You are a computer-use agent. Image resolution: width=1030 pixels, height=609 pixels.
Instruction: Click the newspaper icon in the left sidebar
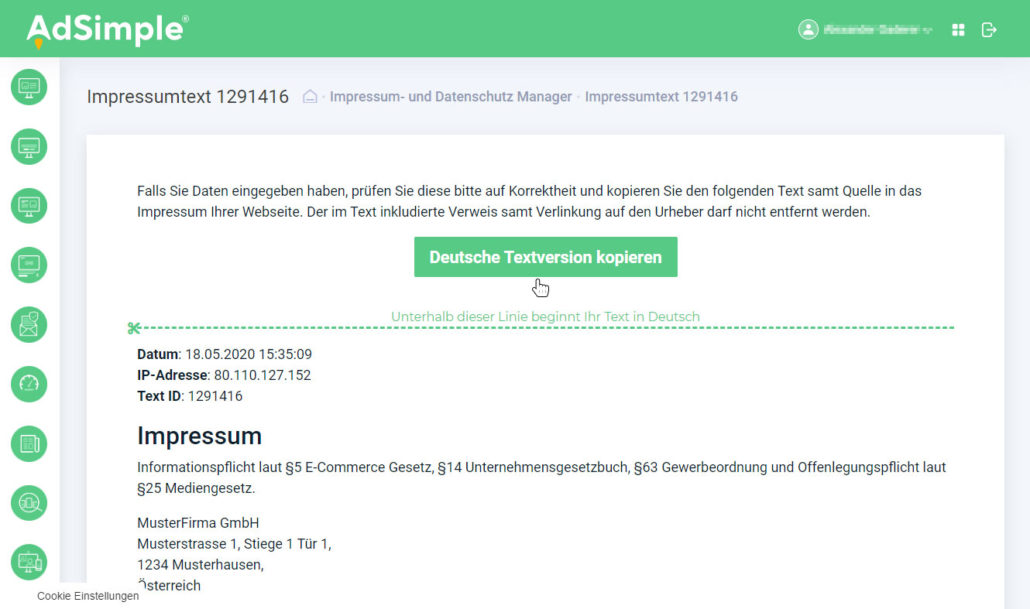click(29, 443)
